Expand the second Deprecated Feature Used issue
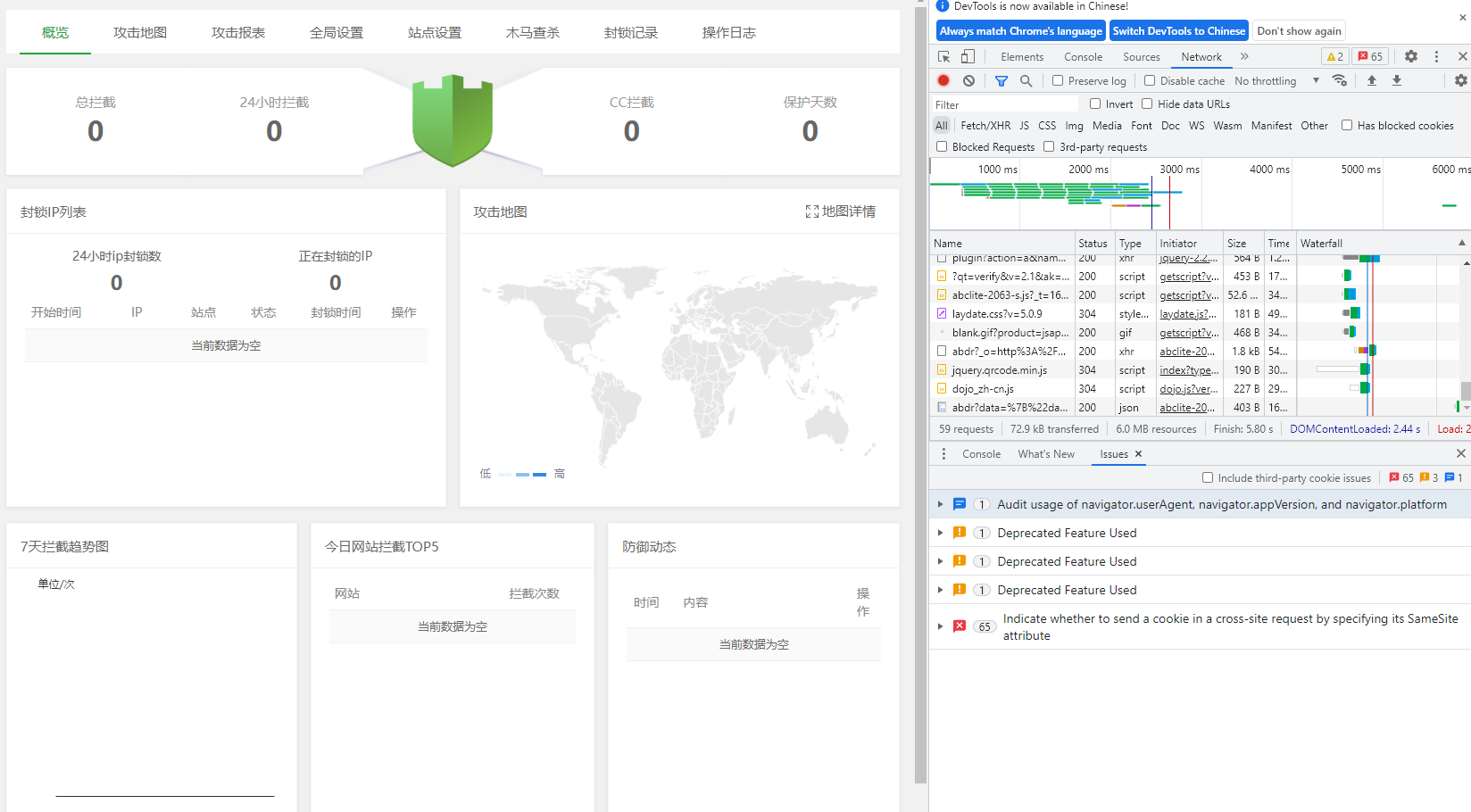 [940, 561]
